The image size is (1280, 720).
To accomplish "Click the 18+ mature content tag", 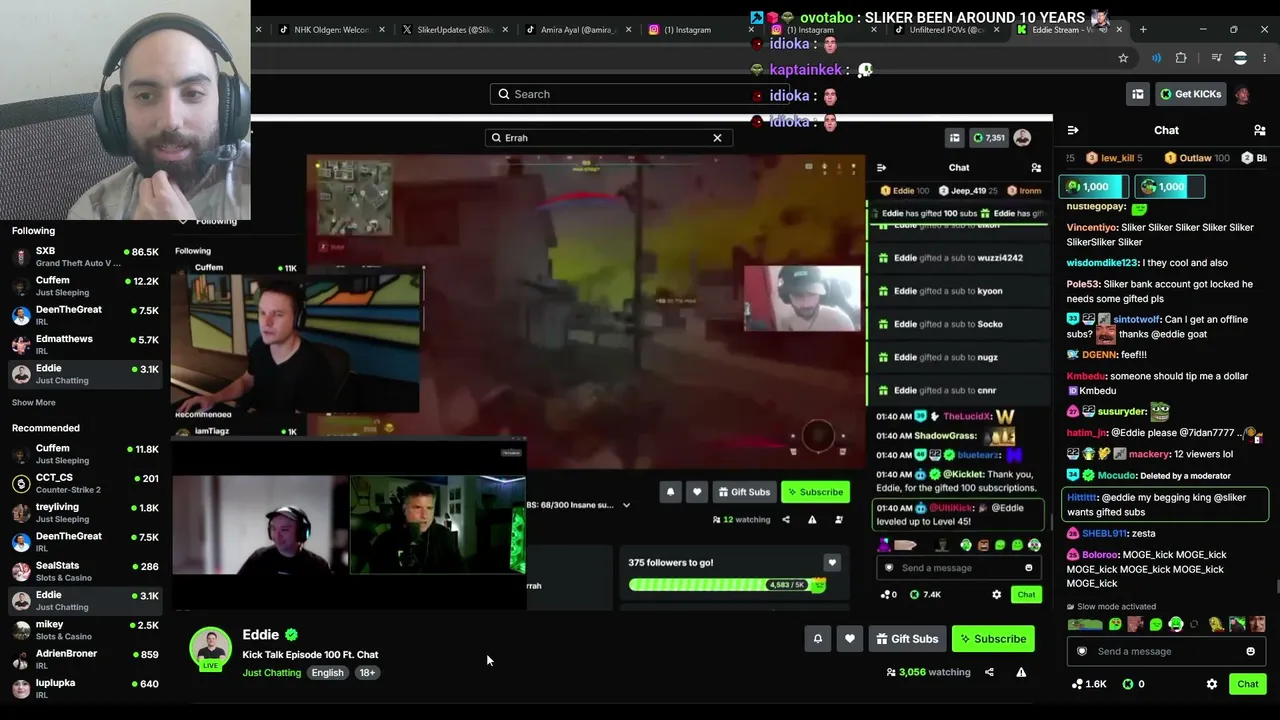I will pos(367,673).
